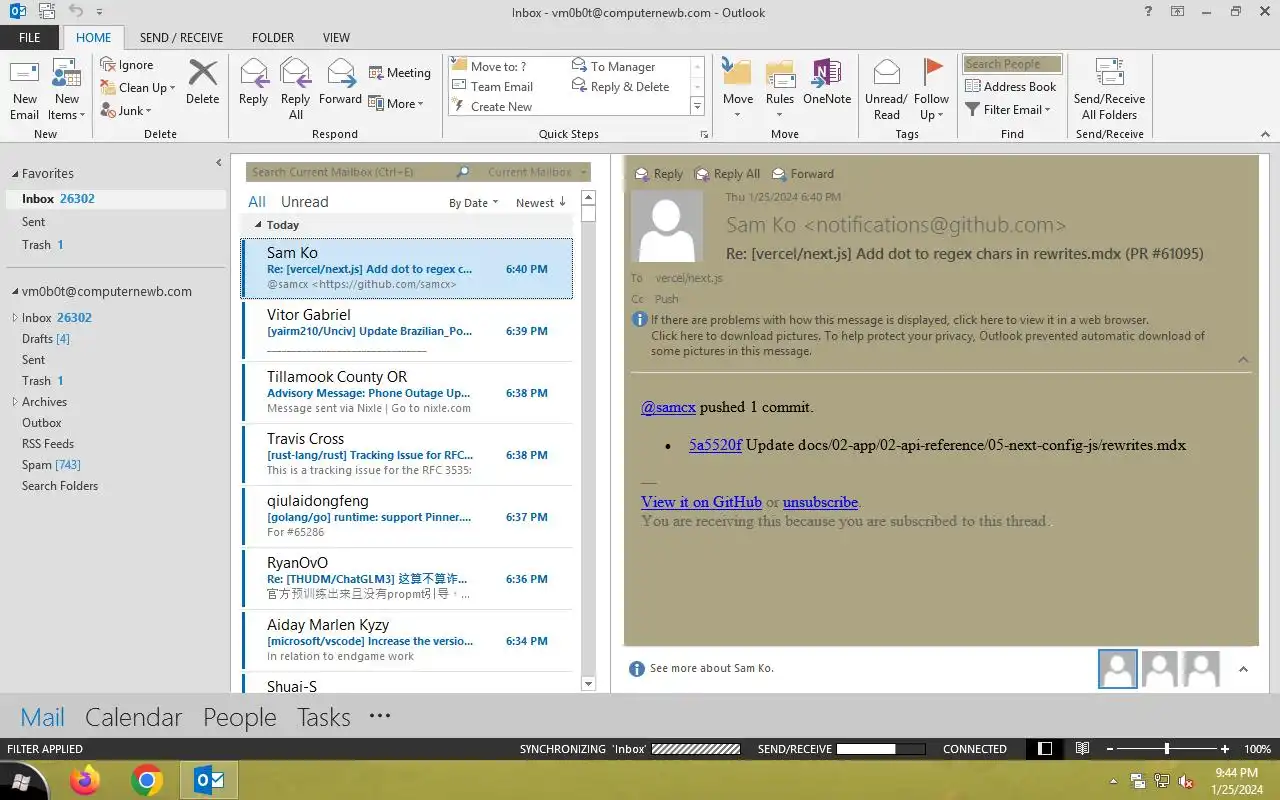Click the Reply icon in the ribbon

(253, 82)
